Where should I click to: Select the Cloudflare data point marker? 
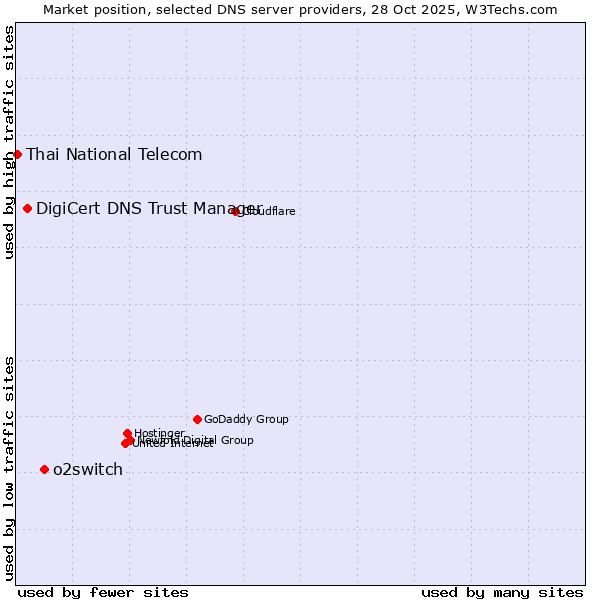[x=236, y=211]
